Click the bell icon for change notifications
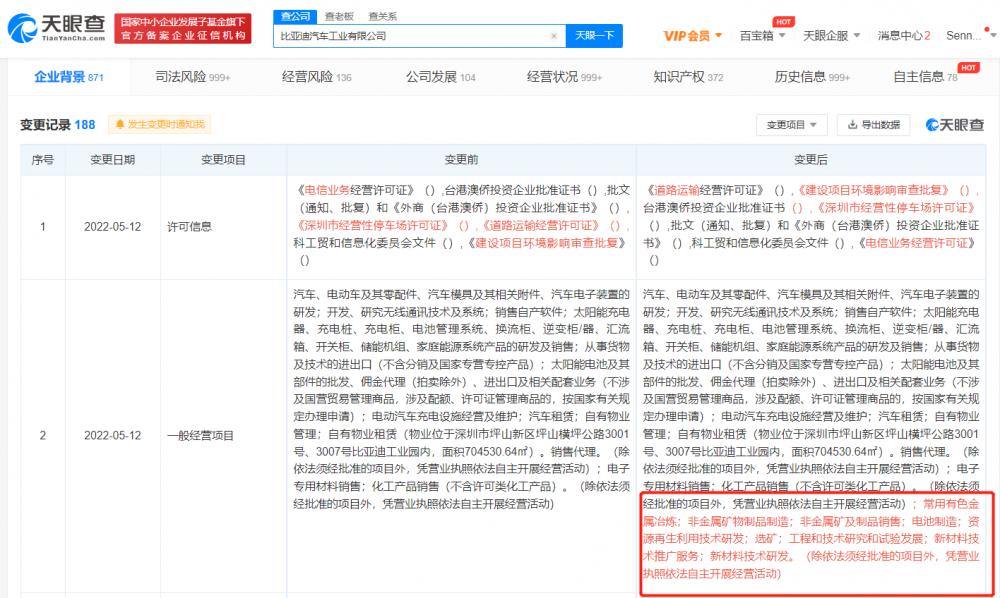 click(x=121, y=125)
